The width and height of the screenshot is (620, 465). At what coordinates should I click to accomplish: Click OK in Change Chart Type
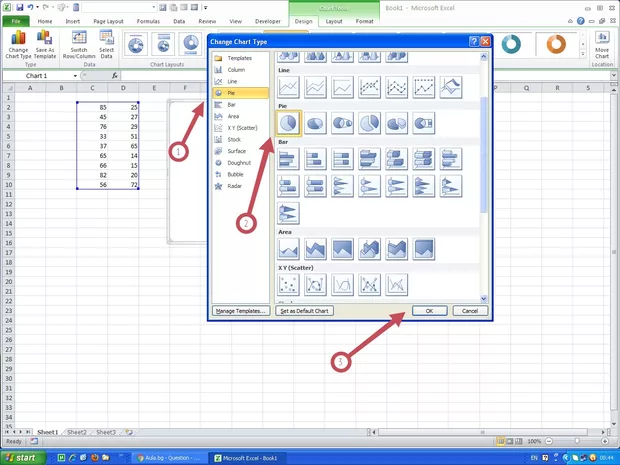click(430, 311)
